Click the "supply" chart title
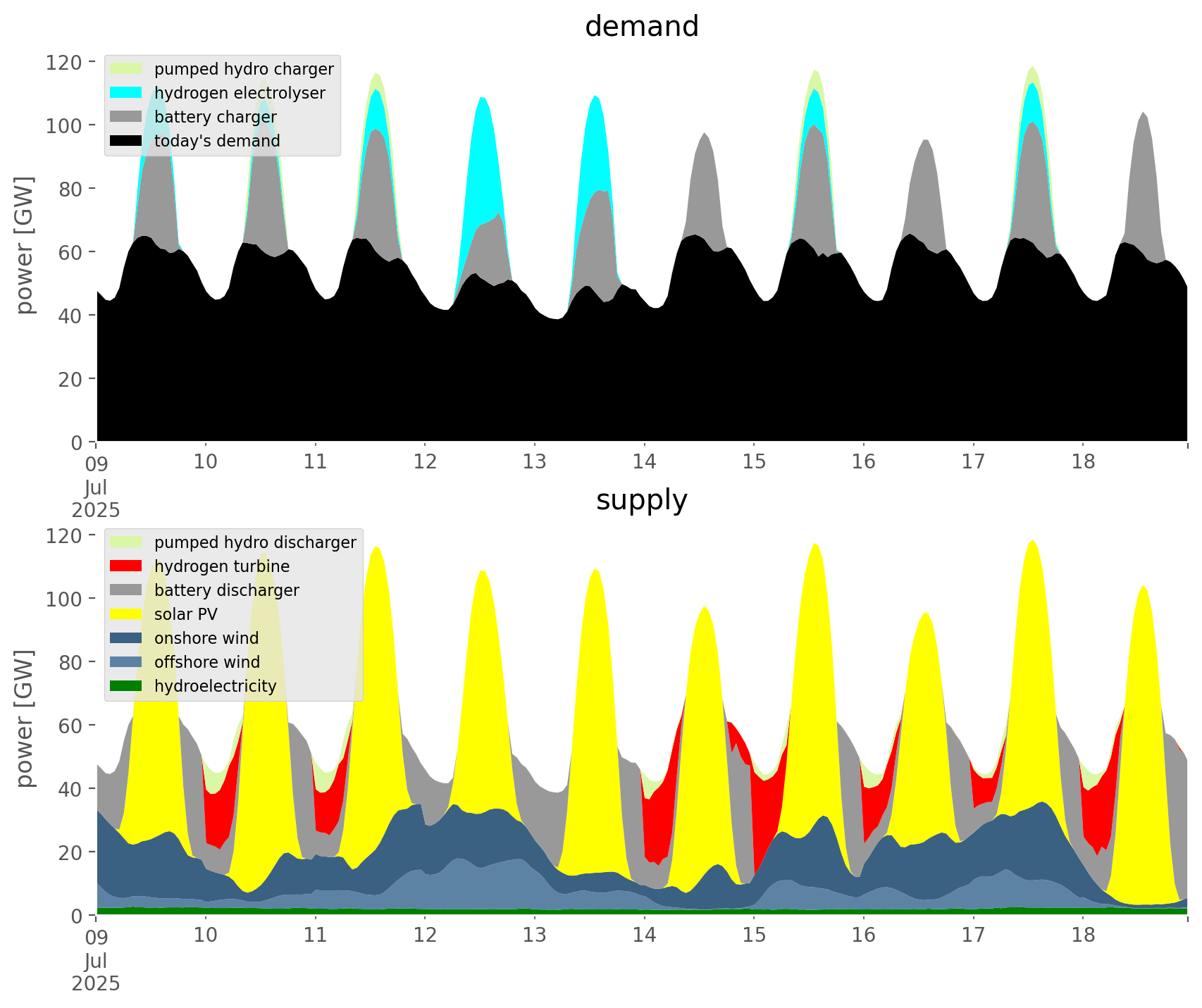 [x=641, y=500]
